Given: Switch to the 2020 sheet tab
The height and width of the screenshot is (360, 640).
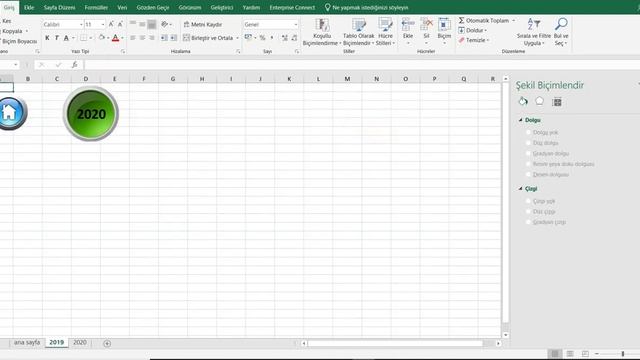Looking at the screenshot, I should pos(80,342).
